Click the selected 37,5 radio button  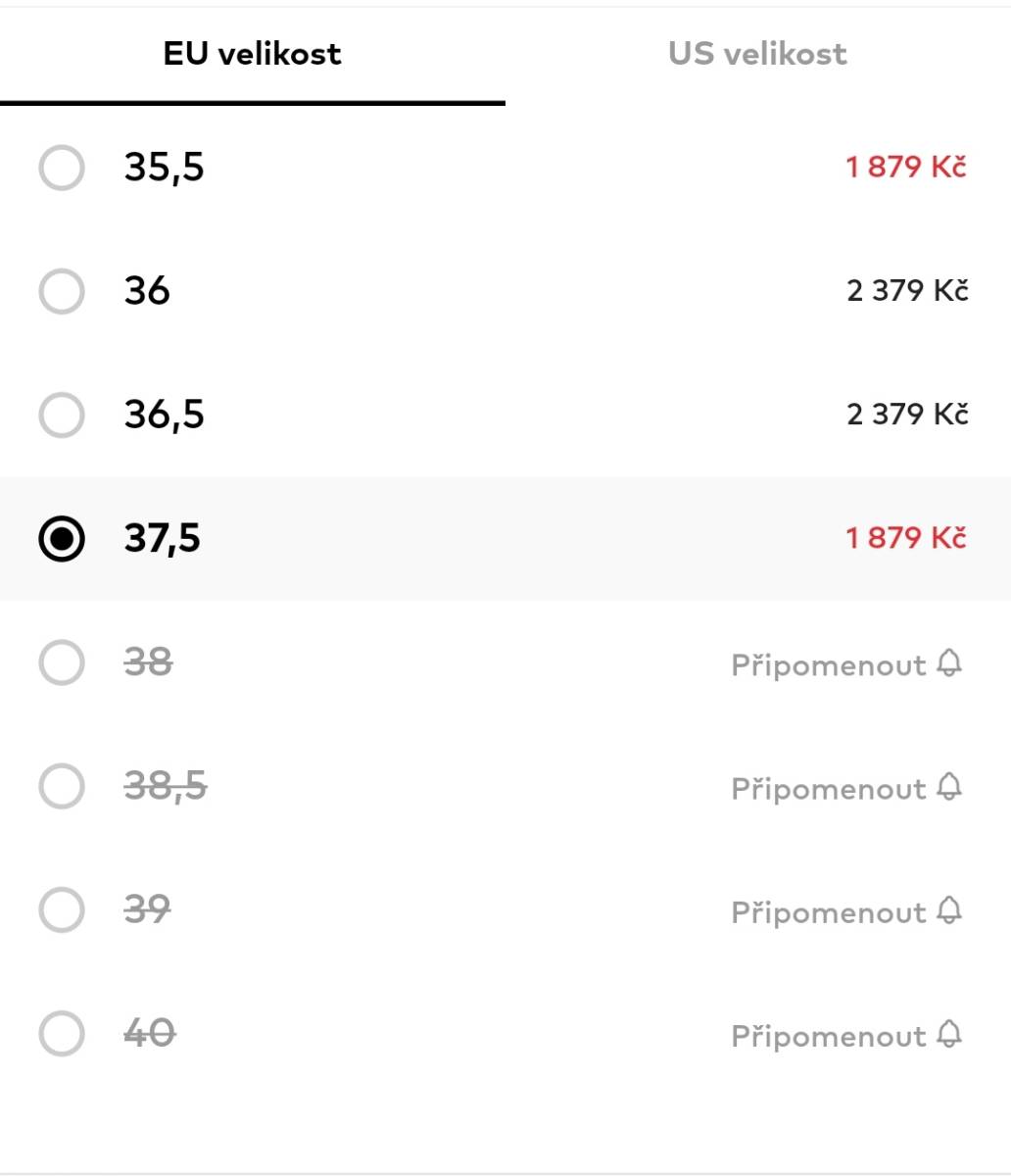[x=62, y=538]
